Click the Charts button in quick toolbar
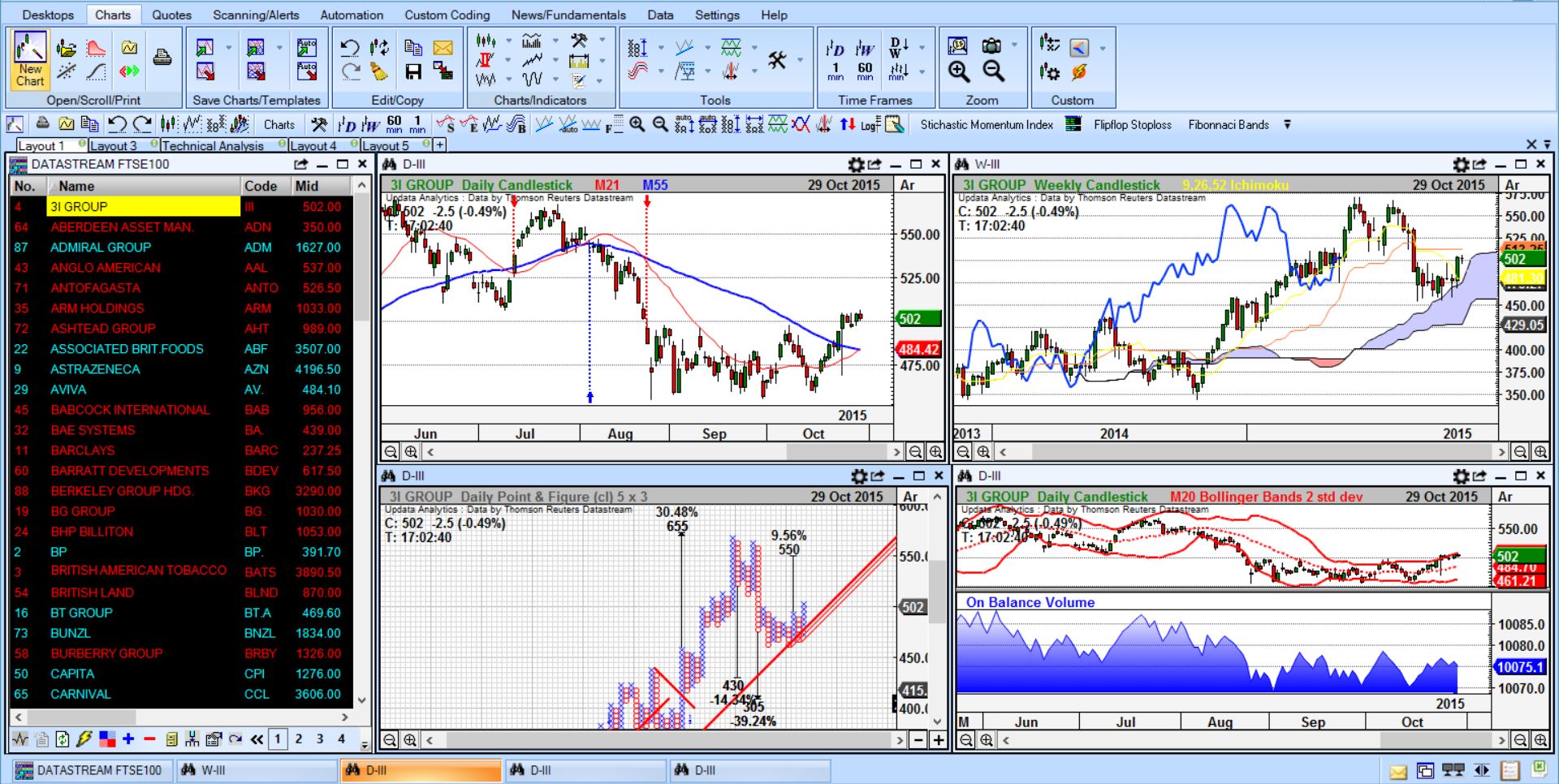Image resolution: width=1559 pixels, height=784 pixels. 279,124
